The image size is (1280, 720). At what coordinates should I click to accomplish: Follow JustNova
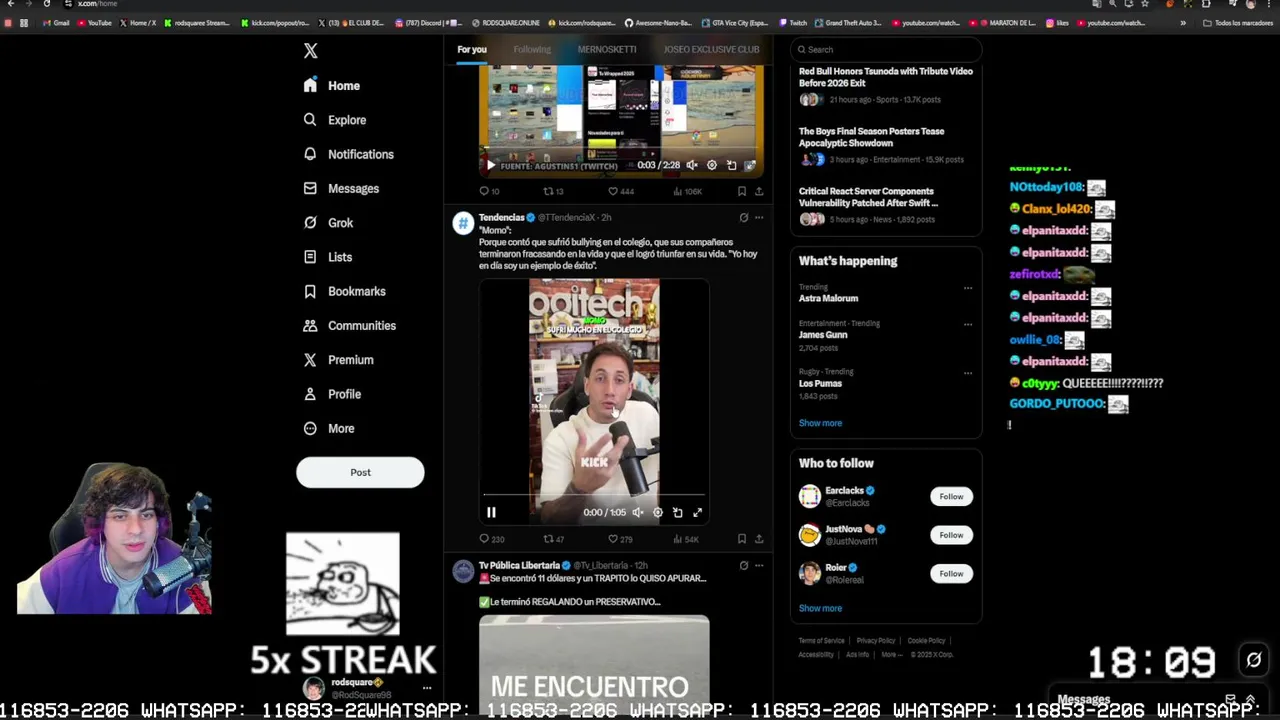point(951,535)
